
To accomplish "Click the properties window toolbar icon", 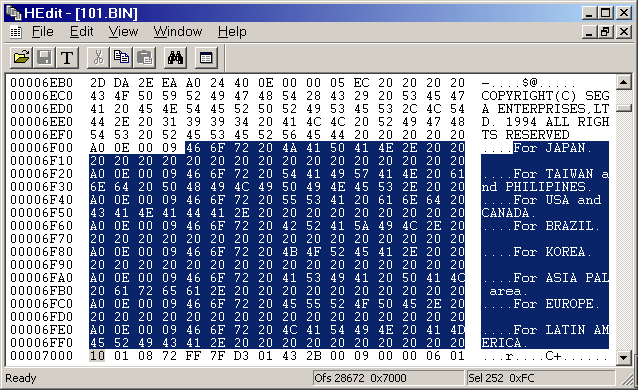I will point(206,58).
